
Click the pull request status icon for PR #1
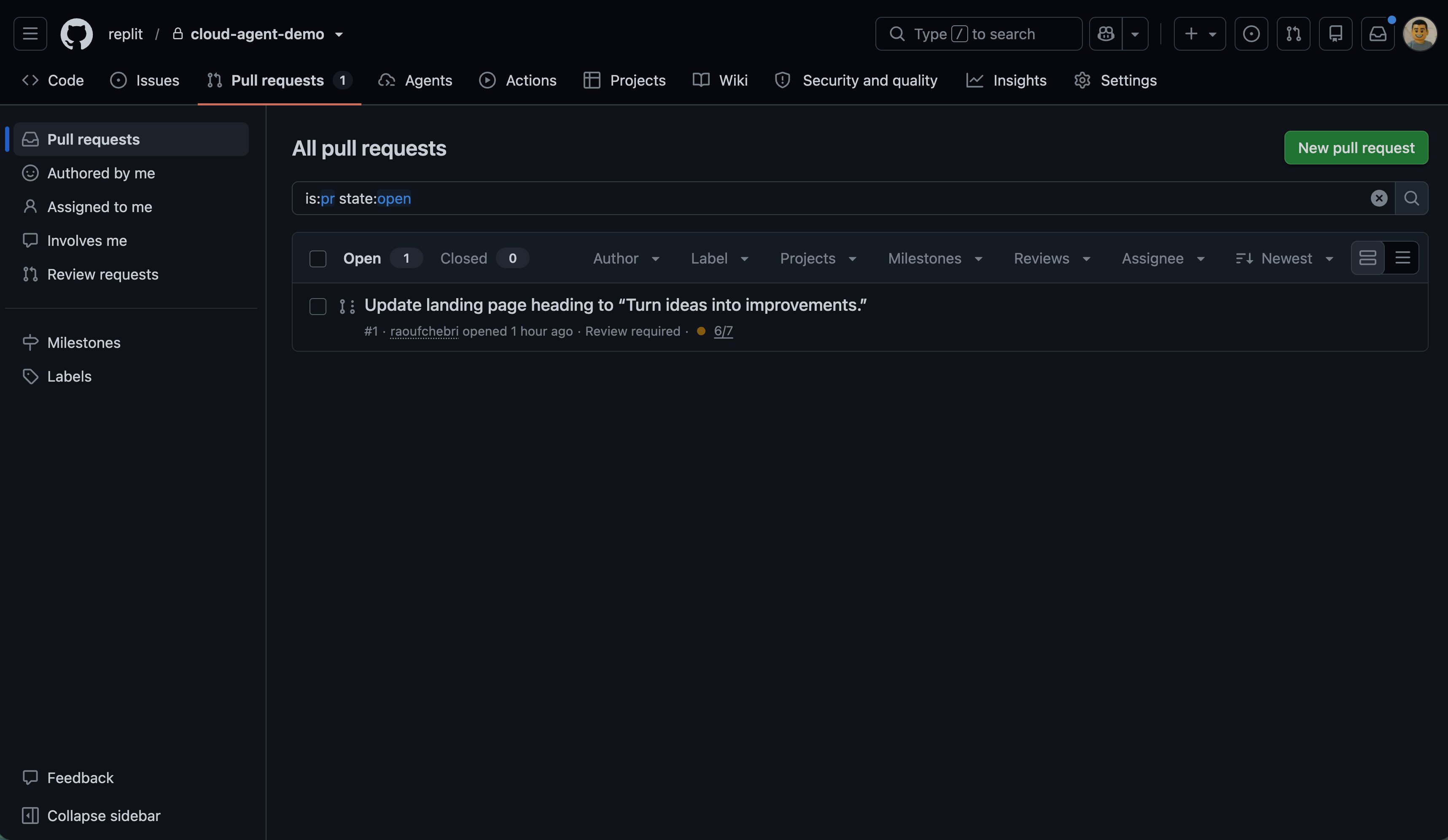coord(347,307)
